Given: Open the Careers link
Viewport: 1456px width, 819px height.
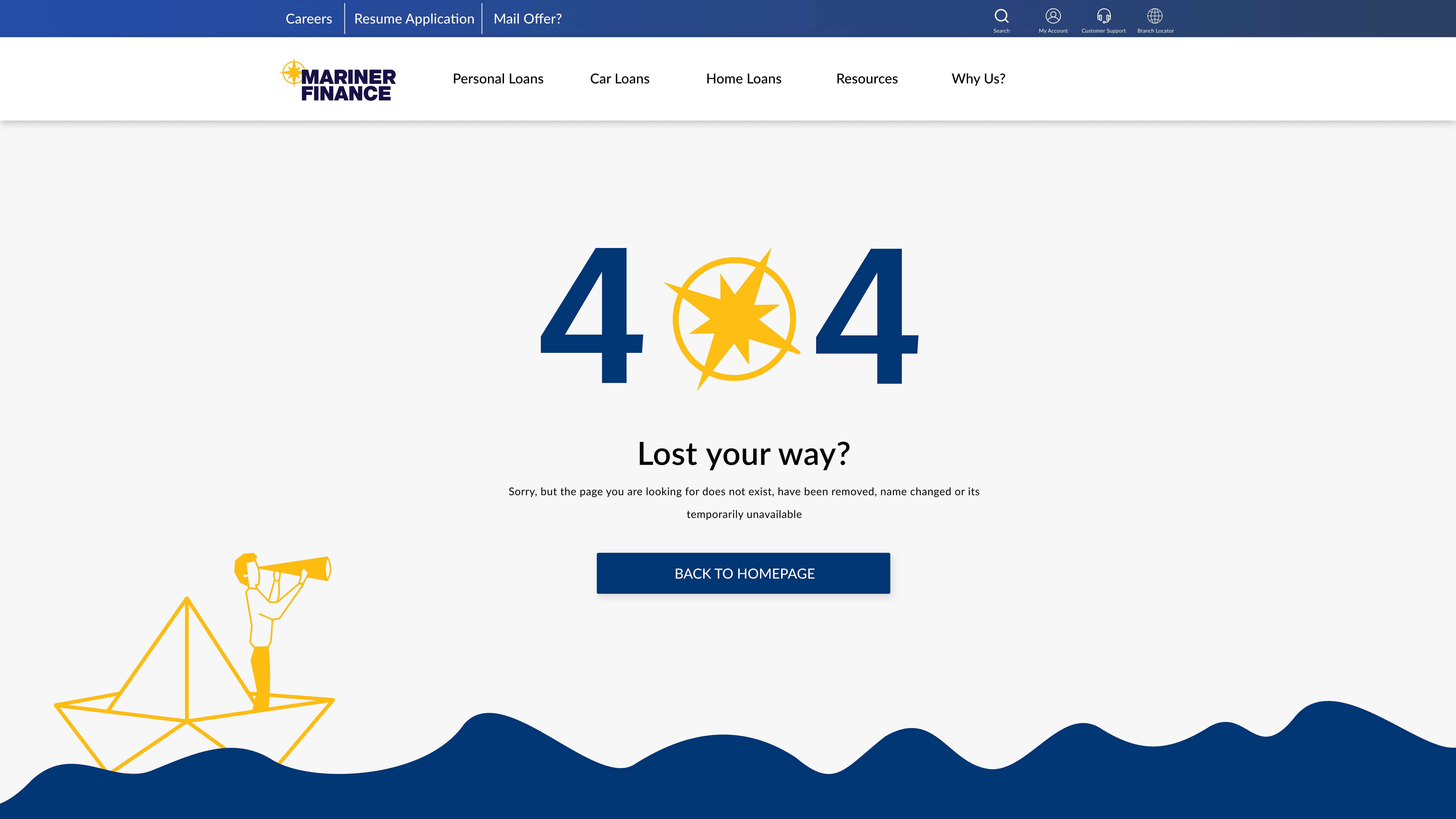Looking at the screenshot, I should 309,19.
